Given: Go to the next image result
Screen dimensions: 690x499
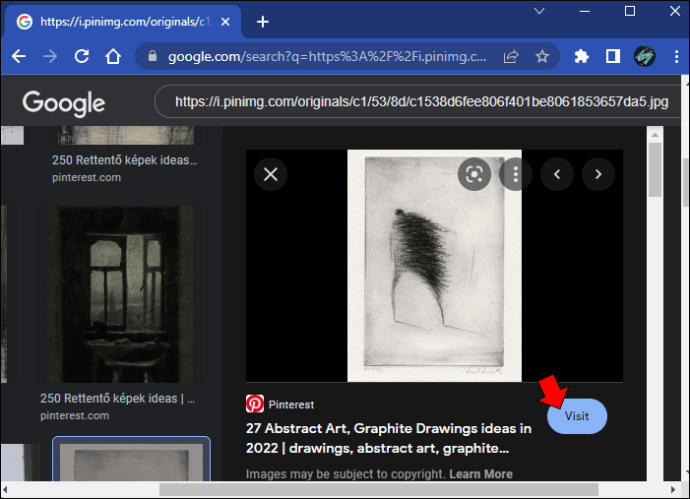Looking at the screenshot, I should pos(598,174).
